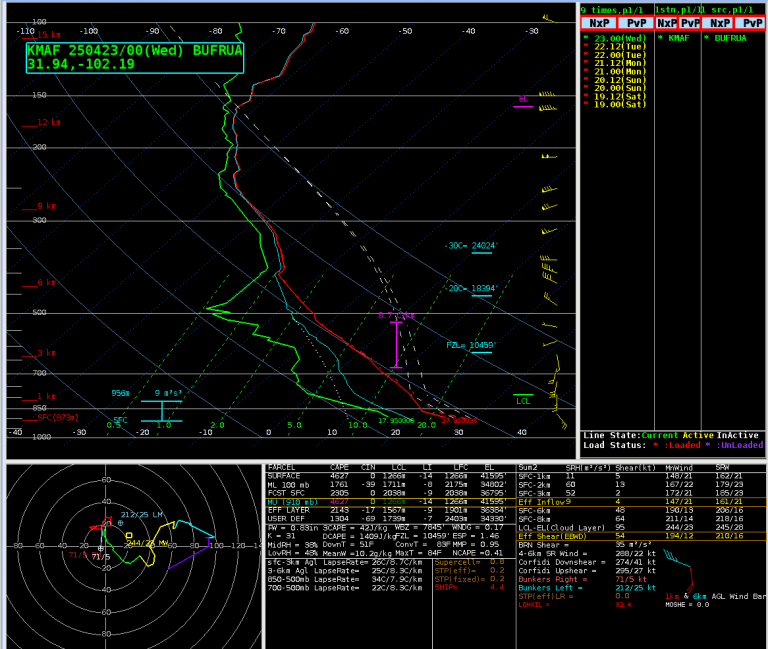Click the LGHAIL value row
The height and width of the screenshot is (649, 768).
tap(574, 605)
